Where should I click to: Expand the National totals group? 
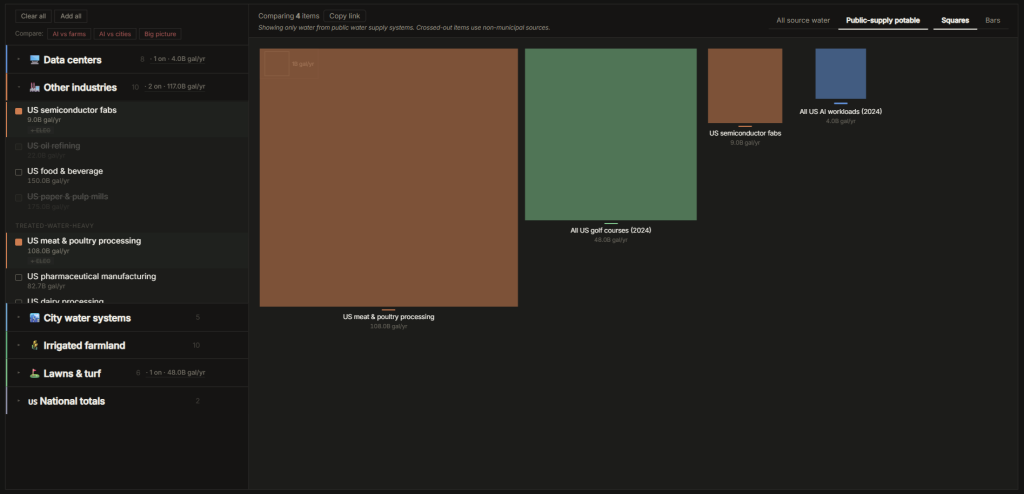[19, 401]
